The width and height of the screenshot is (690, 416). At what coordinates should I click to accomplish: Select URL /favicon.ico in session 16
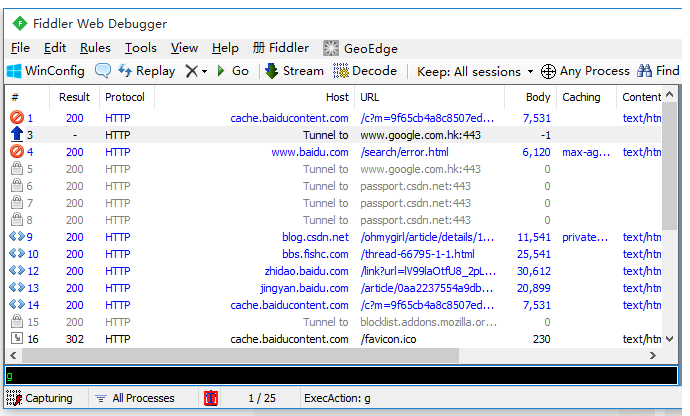388,339
